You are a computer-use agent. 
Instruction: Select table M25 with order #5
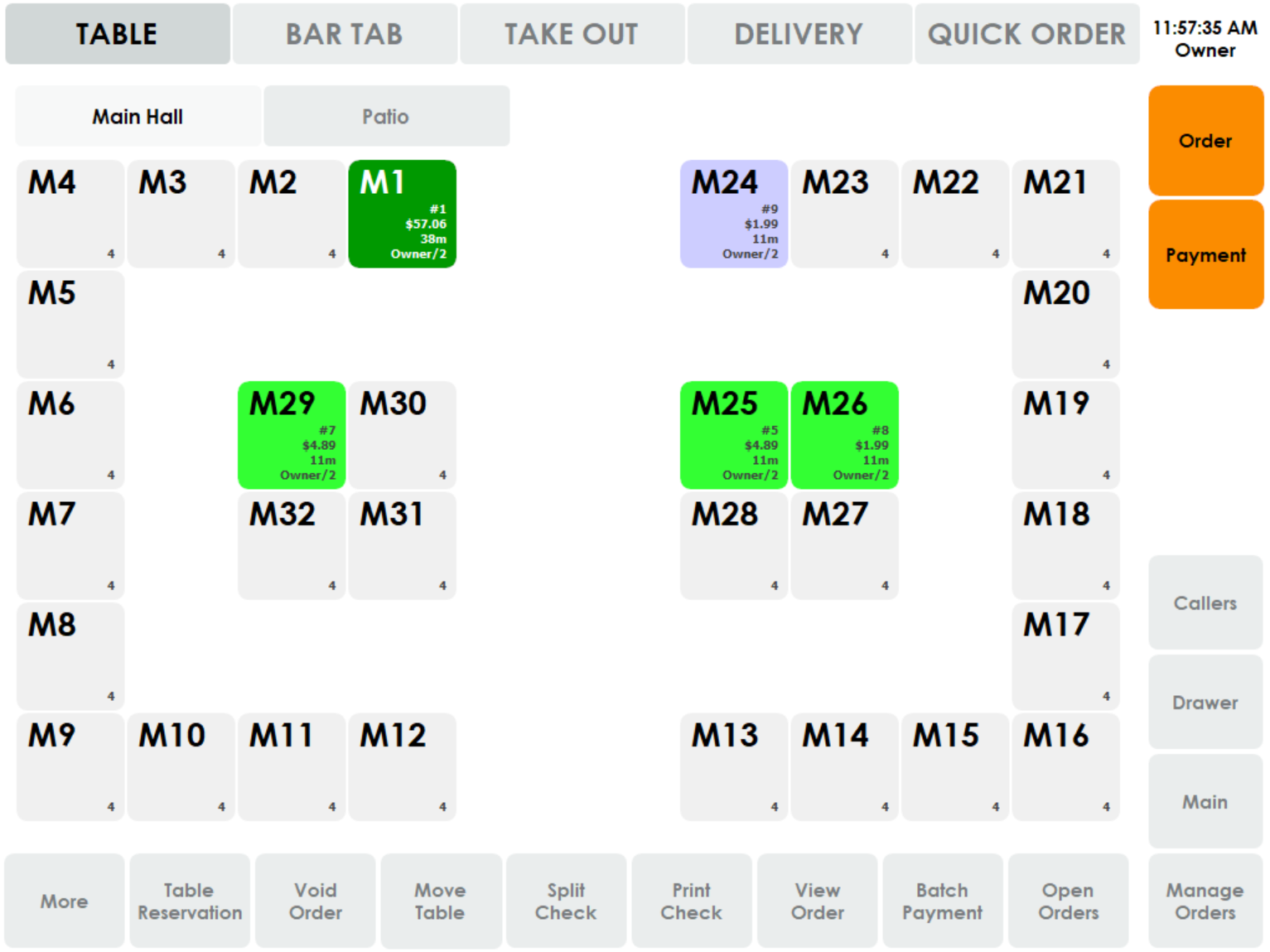pos(734,435)
